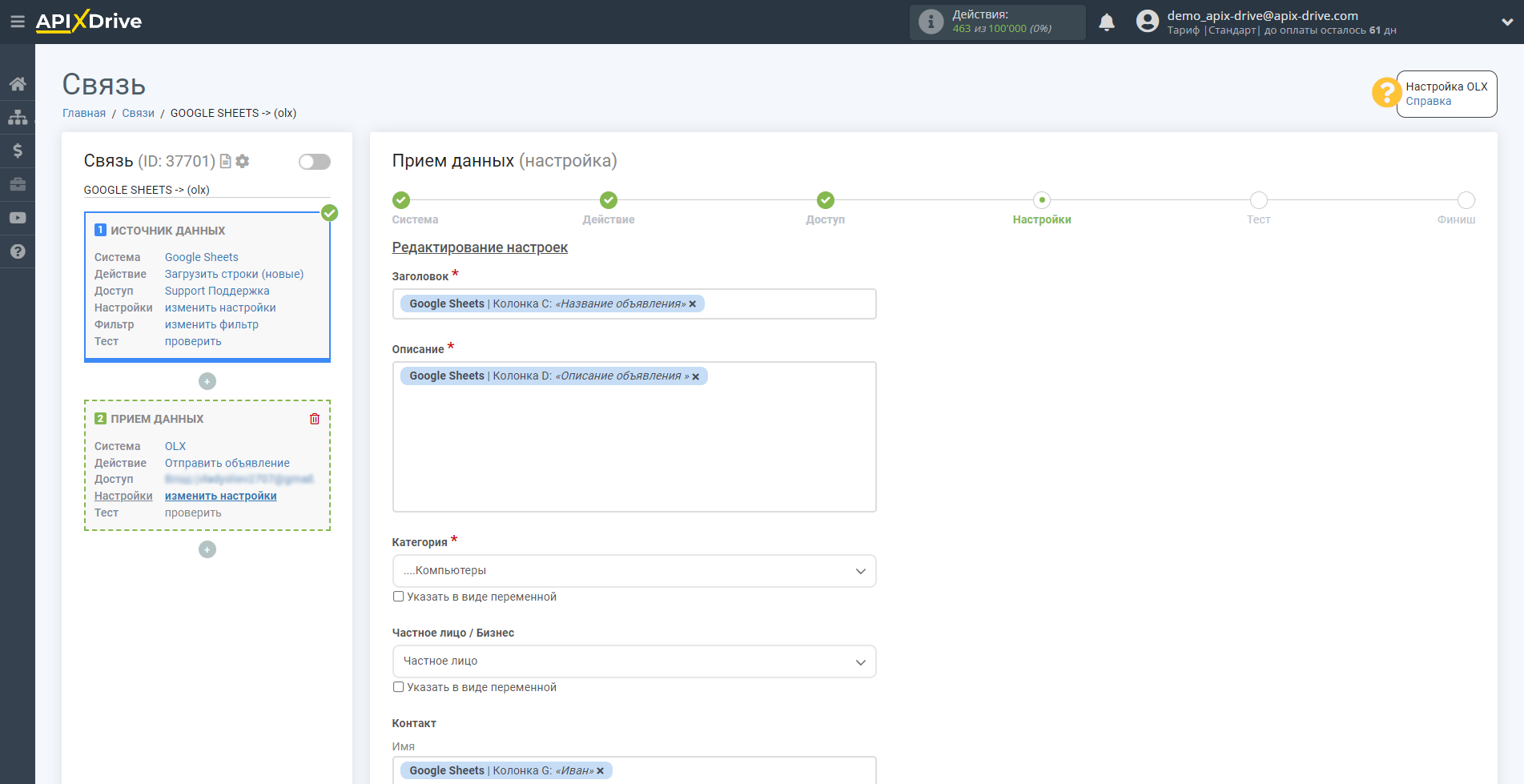
Task: Open Google Sheets system link
Action: 202,257
